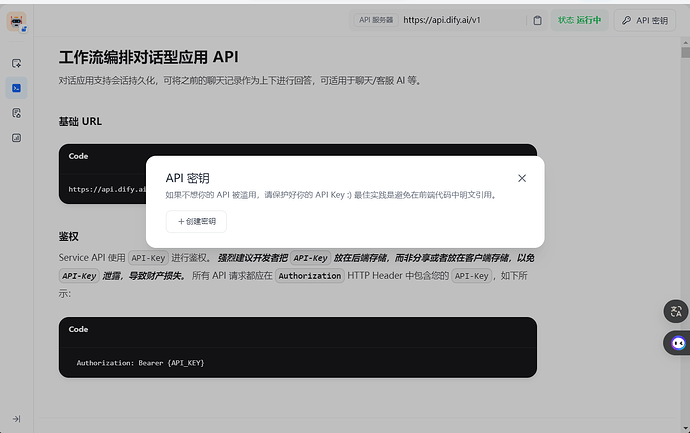Click the robot app avatar icon

(17, 22)
